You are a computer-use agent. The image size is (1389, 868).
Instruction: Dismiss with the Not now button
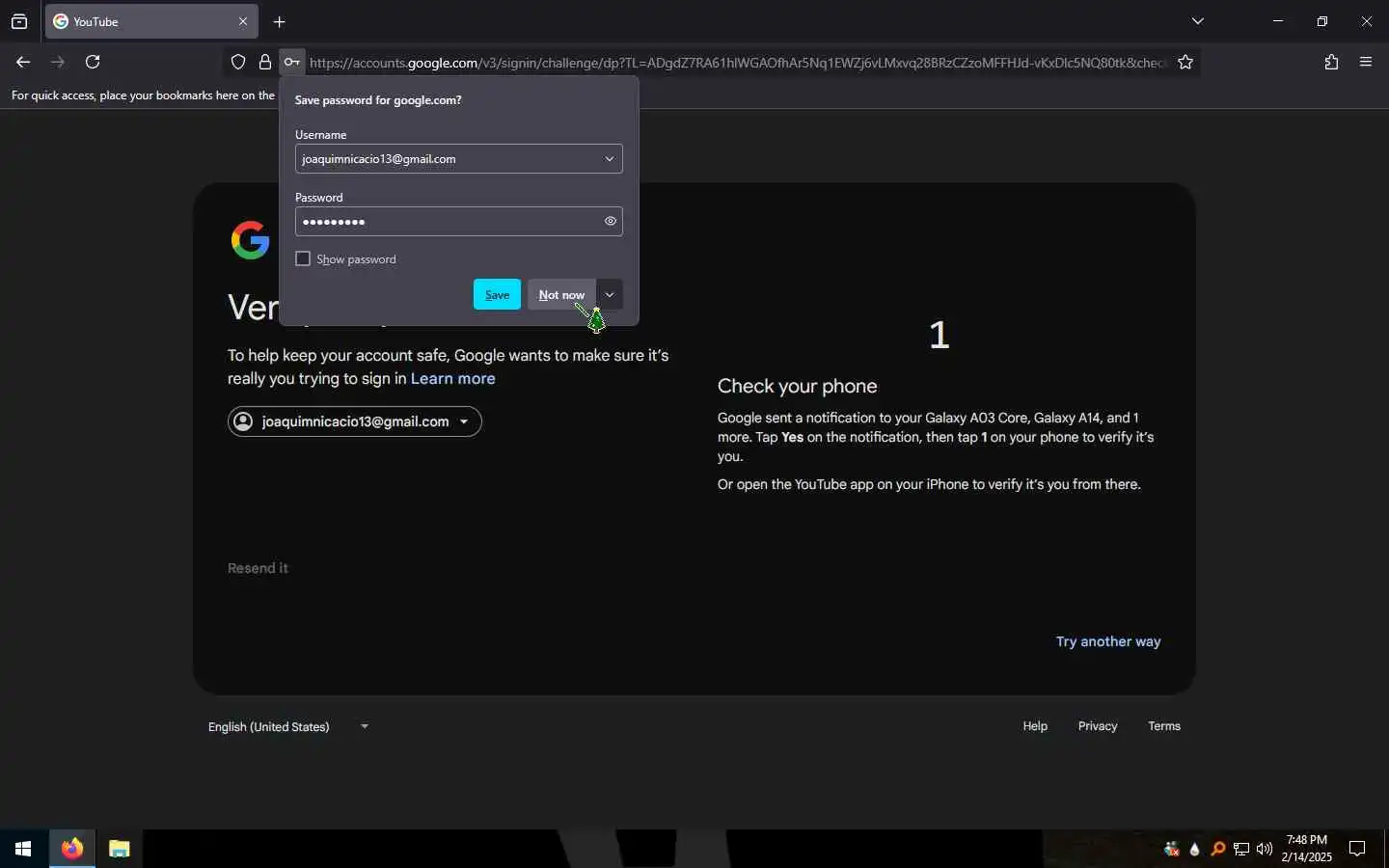click(x=561, y=295)
